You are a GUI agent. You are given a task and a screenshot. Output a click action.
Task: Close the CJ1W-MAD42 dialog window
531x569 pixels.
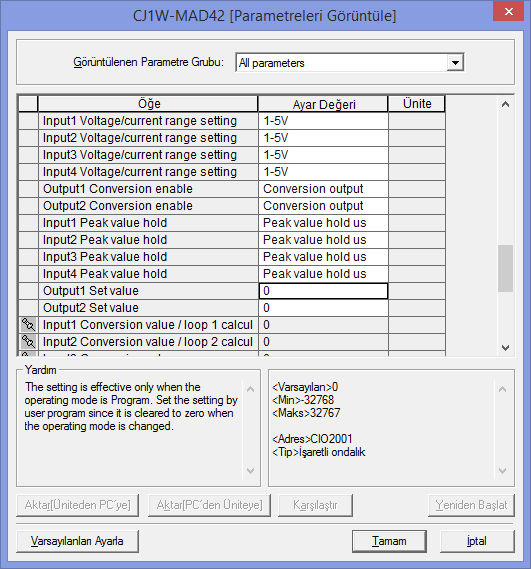508,12
